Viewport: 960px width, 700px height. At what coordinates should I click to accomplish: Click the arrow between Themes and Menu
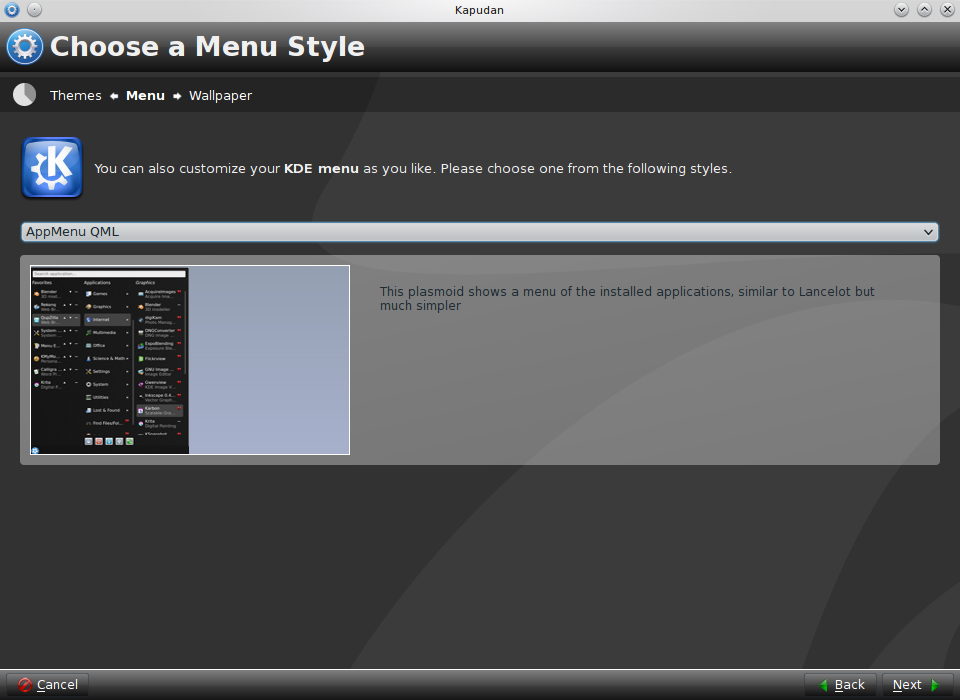[114, 96]
